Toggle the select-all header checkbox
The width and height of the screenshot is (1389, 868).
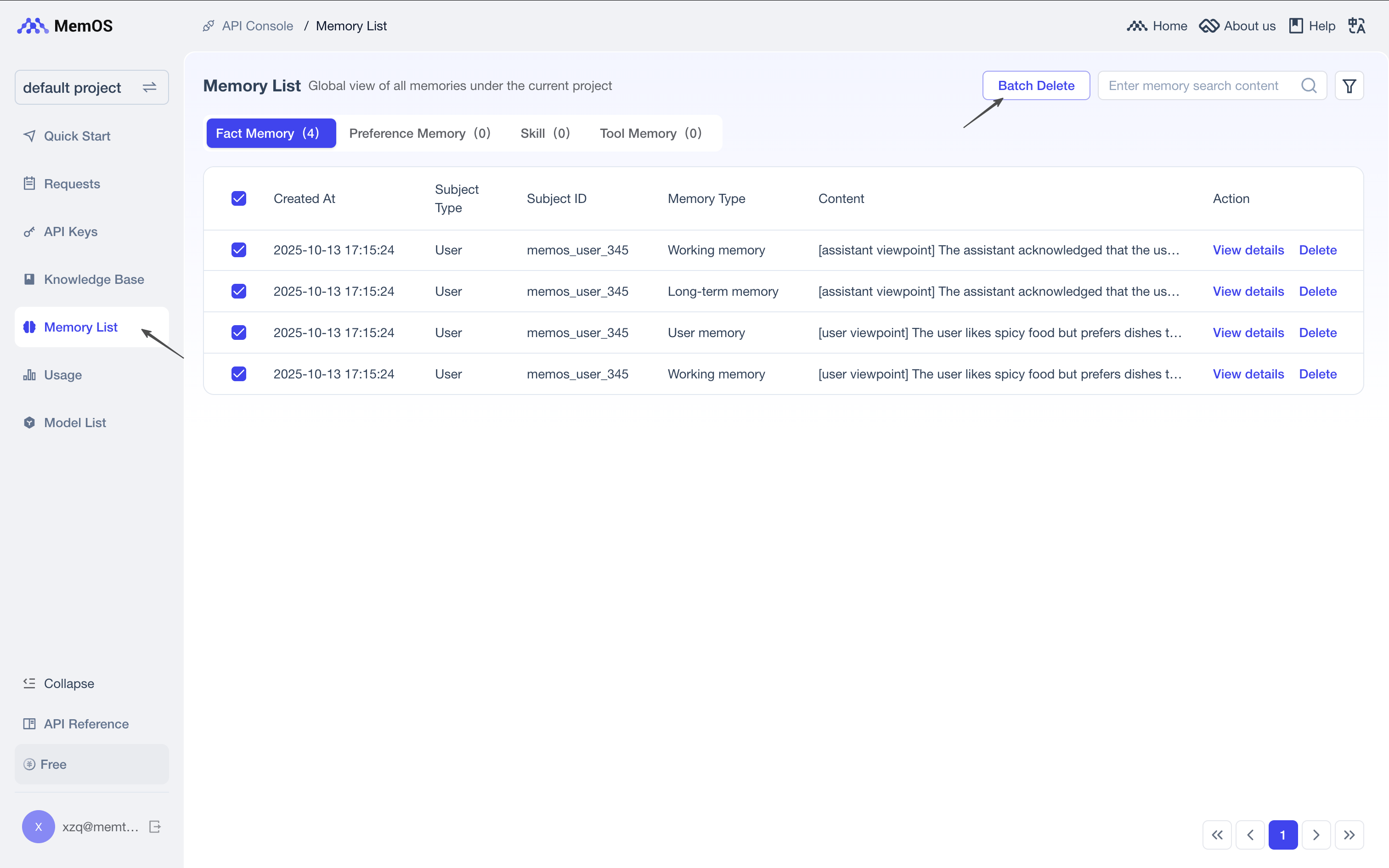(x=239, y=198)
